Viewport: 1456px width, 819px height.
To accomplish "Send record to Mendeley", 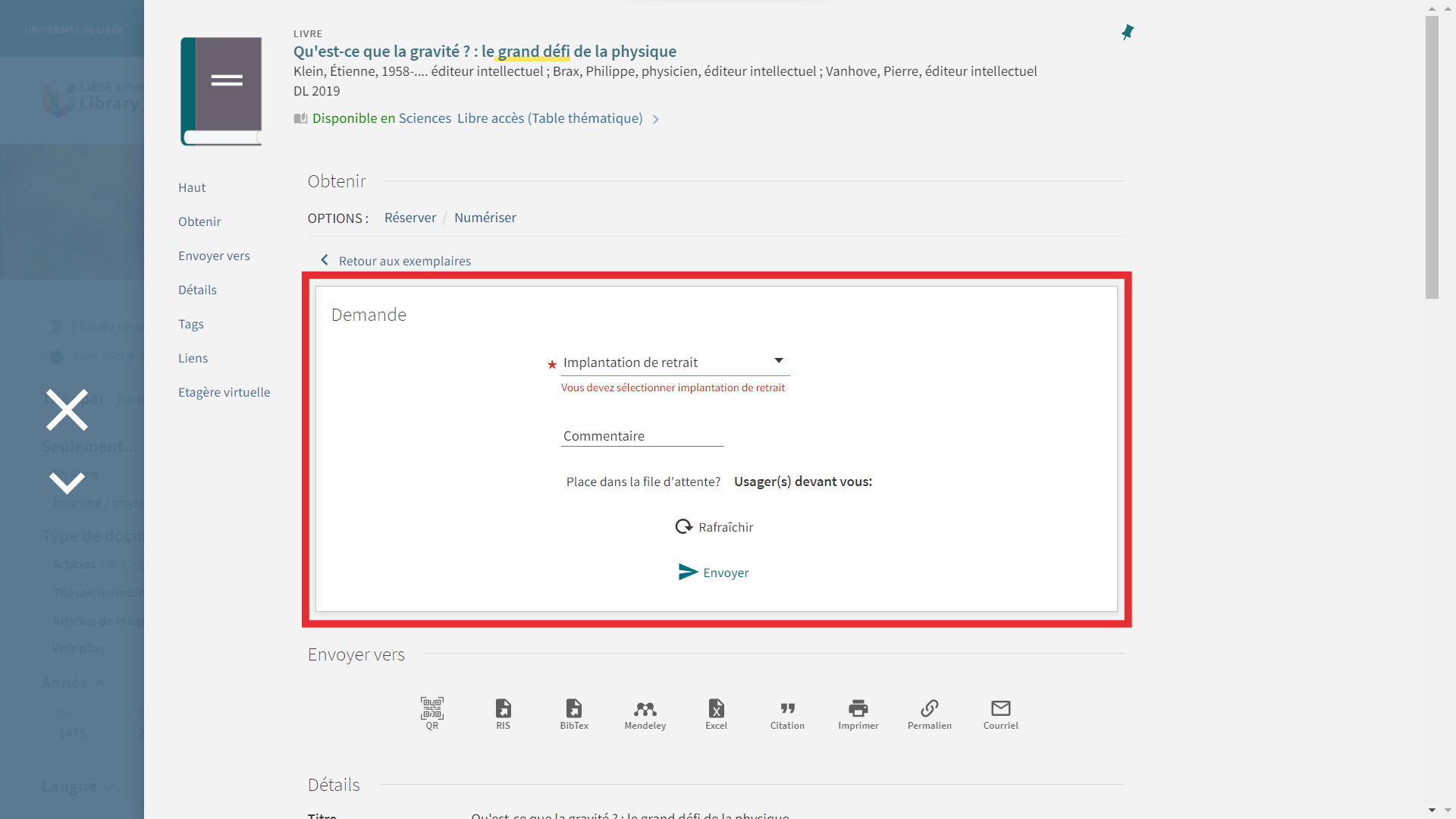I will 645,714.
